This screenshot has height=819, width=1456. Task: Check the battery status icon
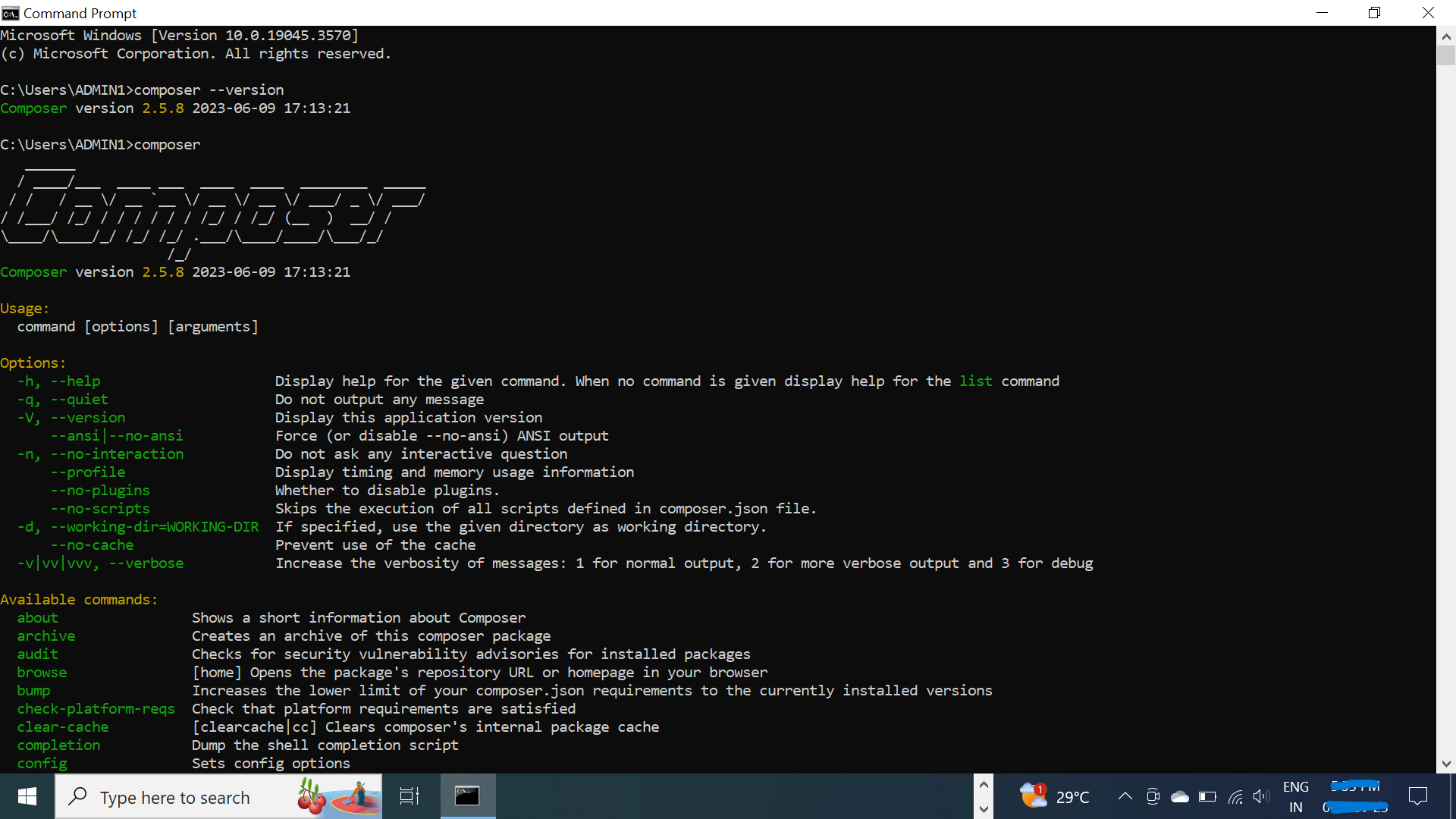(1207, 796)
